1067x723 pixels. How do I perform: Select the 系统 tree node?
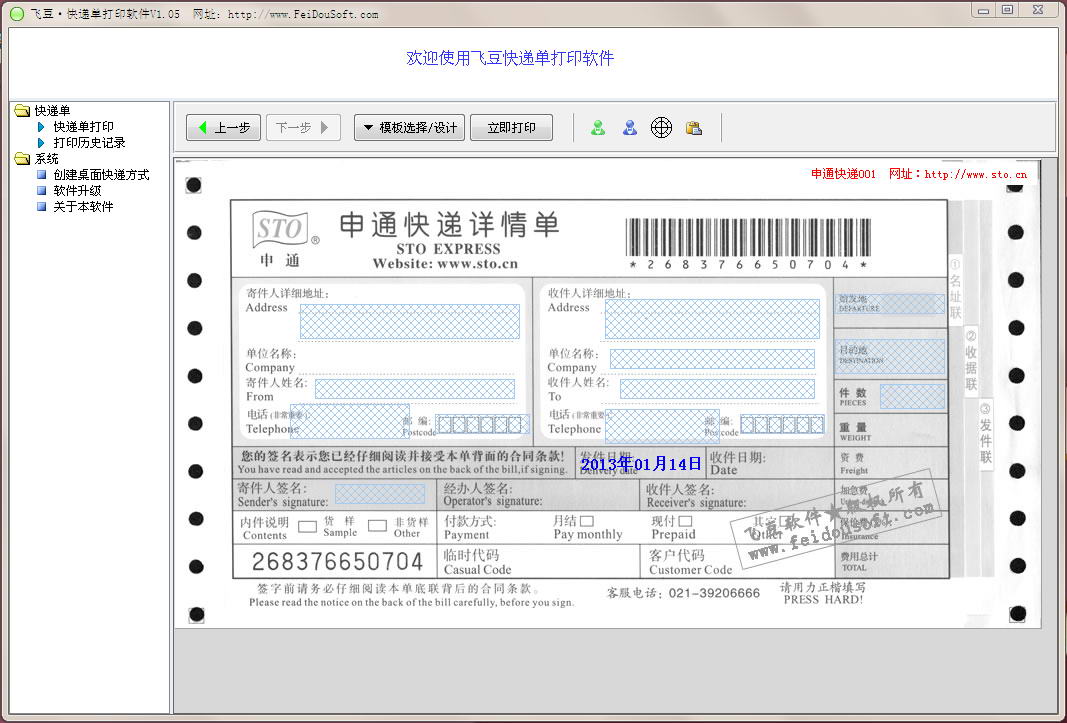pos(46,159)
